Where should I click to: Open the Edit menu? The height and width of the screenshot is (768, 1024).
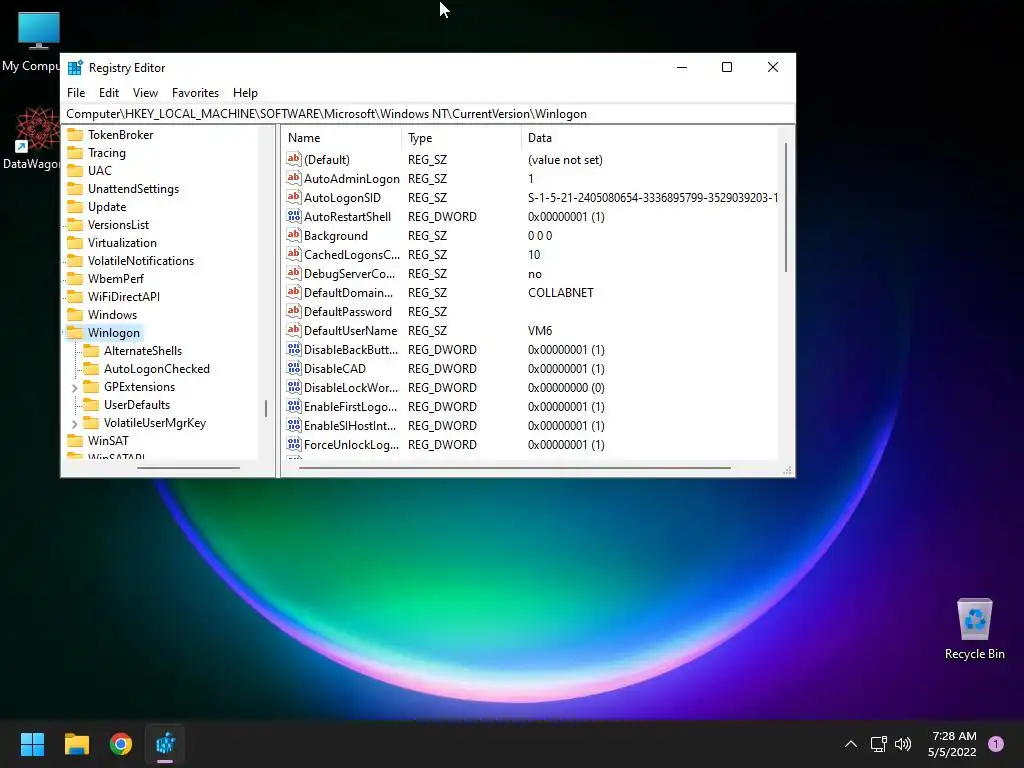point(108,93)
